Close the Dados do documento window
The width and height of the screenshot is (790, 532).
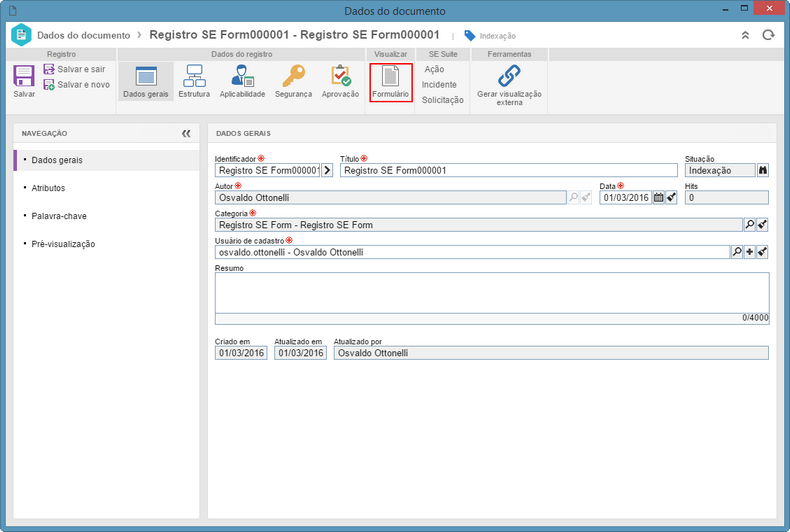tap(769, 8)
